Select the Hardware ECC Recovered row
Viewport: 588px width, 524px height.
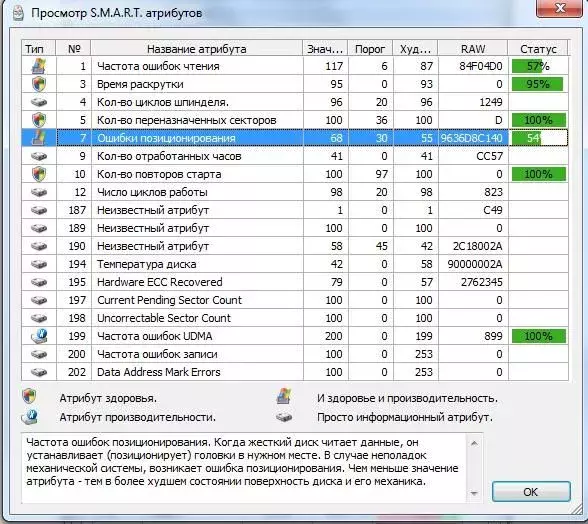tap(295, 282)
